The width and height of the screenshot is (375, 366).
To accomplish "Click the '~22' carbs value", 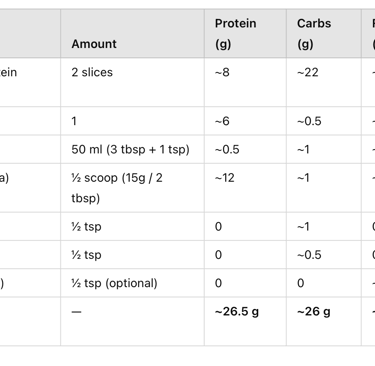I will (308, 72).
